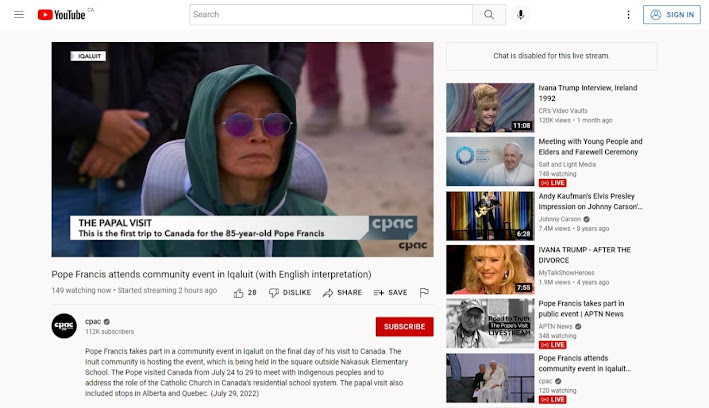Open the Share options
709x408 pixels.
point(342,293)
